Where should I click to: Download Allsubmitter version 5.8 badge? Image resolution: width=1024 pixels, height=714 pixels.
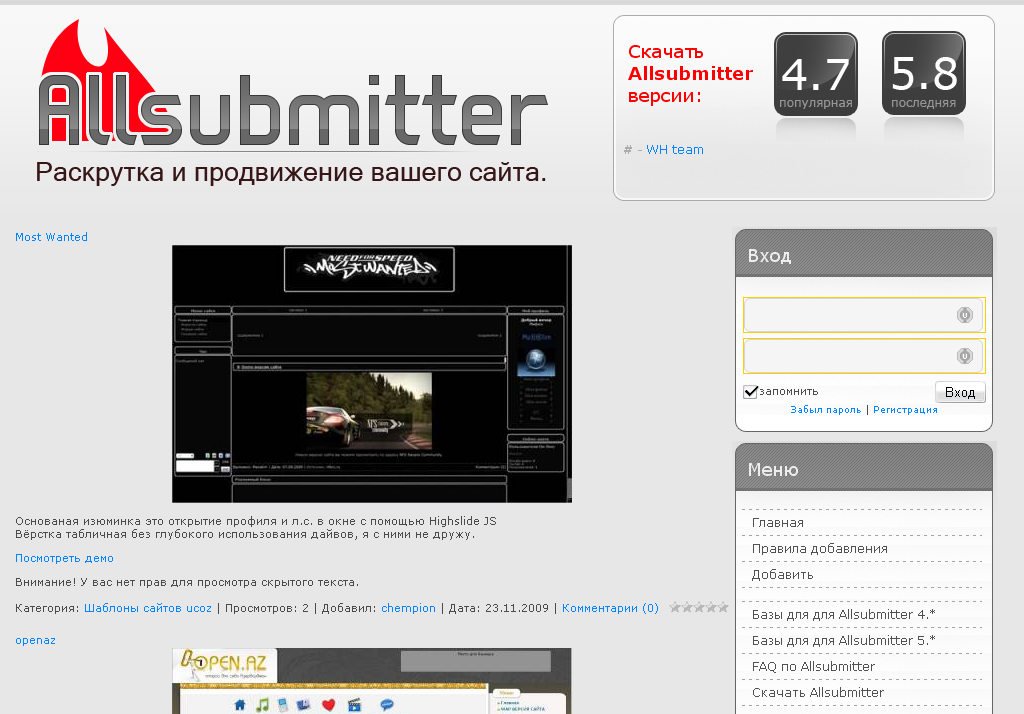[923, 73]
